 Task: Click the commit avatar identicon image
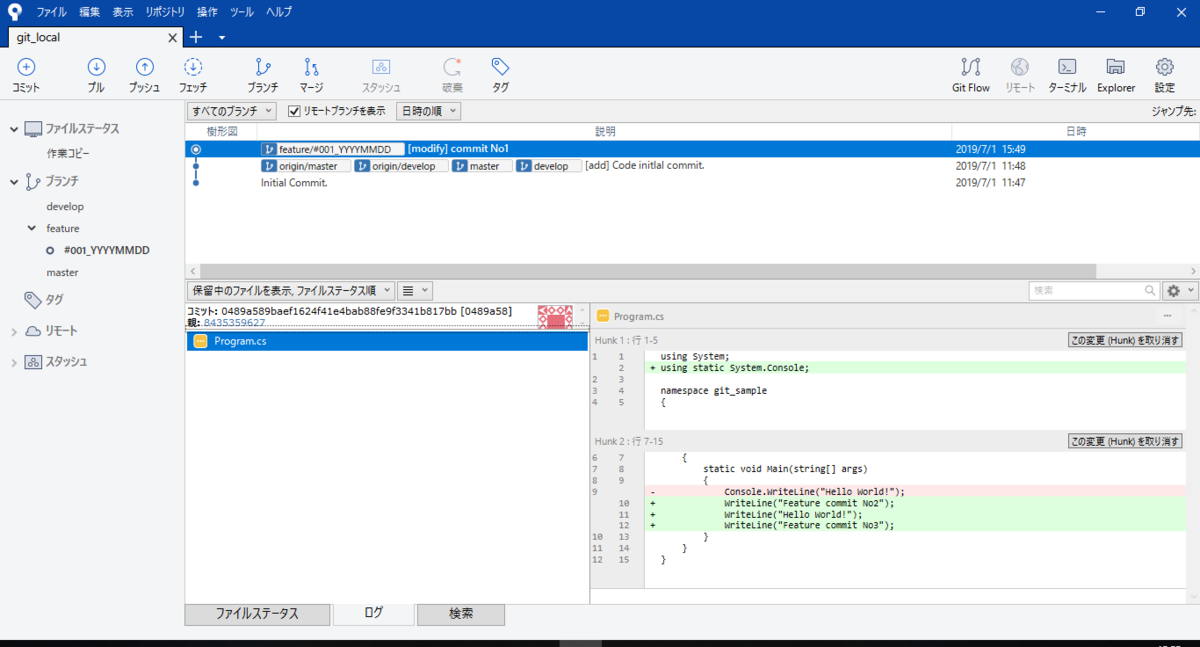click(555, 316)
